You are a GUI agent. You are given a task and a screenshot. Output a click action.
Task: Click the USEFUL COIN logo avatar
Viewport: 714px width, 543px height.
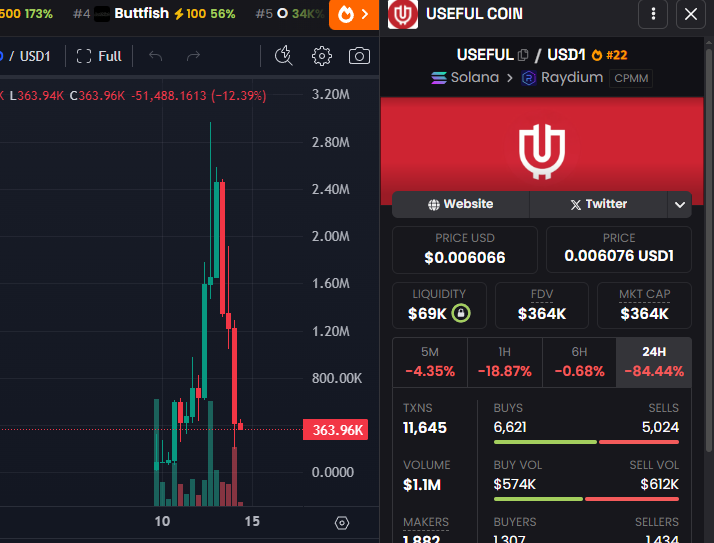(403, 14)
